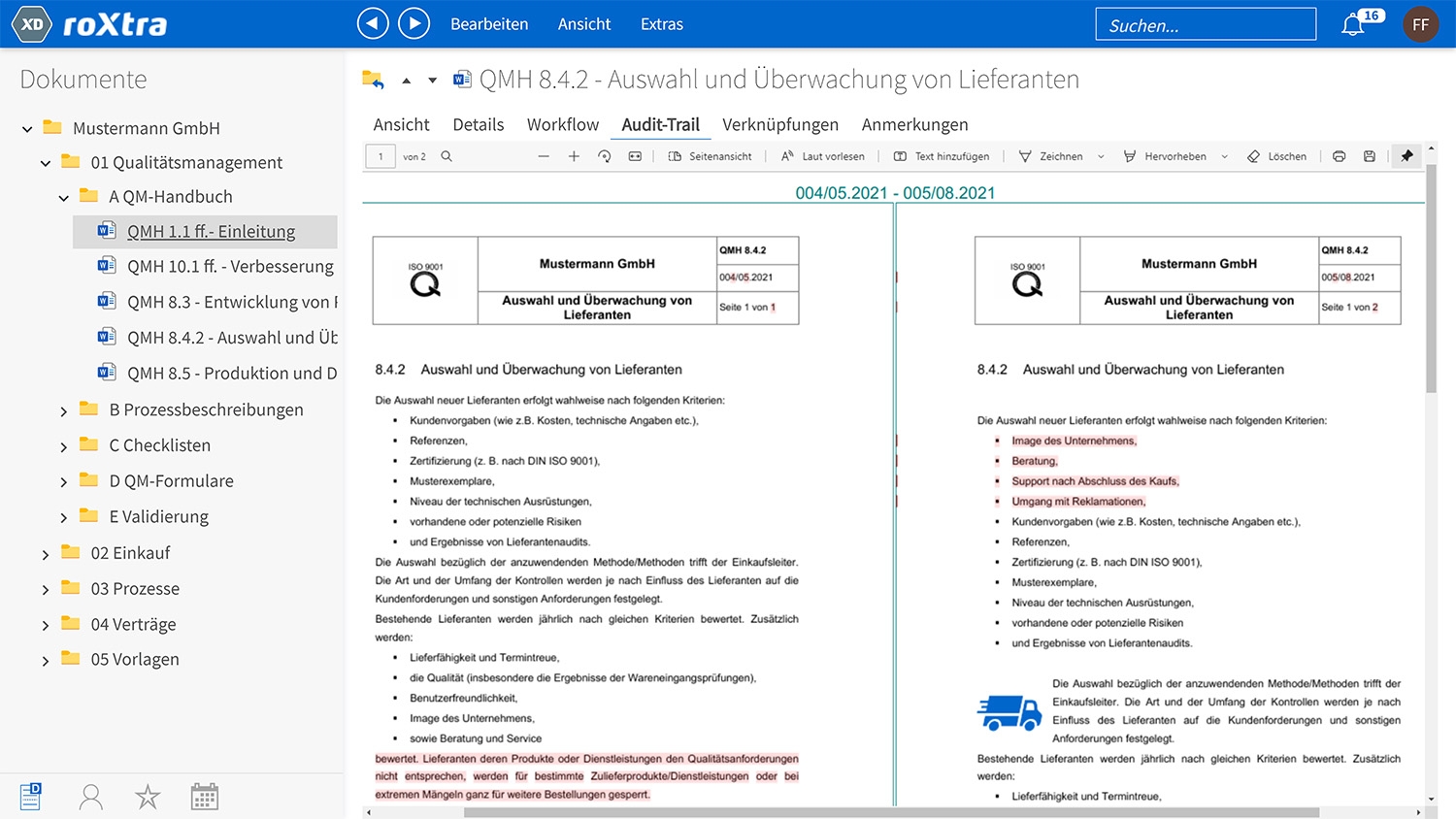The image size is (1456, 819).
Task: Open the Extras menu
Action: click(661, 24)
